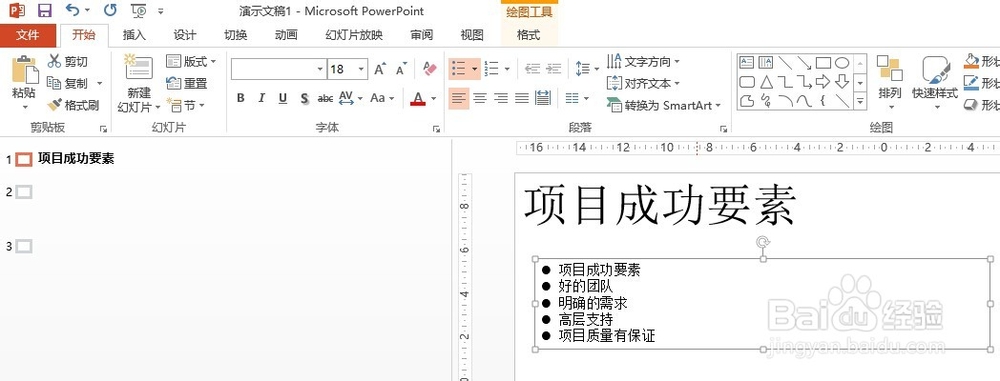Switch to the Design (设计) tab

tap(185, 35)
